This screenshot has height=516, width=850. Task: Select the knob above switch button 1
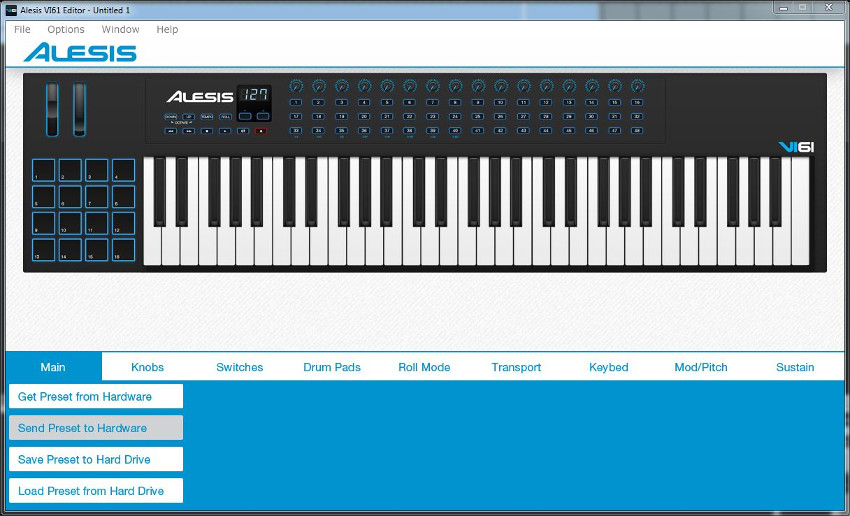(296, 86)
